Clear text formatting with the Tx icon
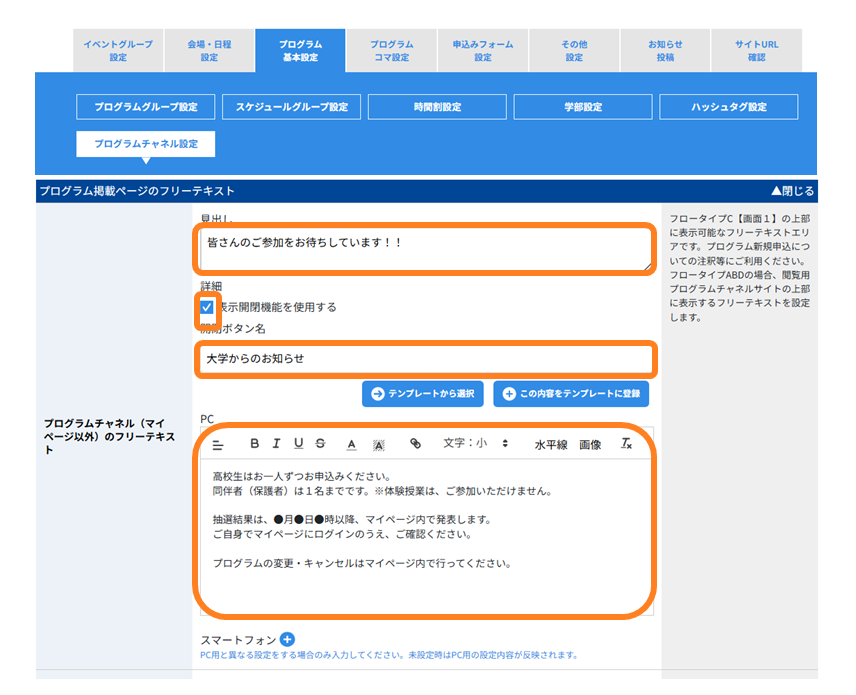Screen dimensions: 856x695 point(626,444)
